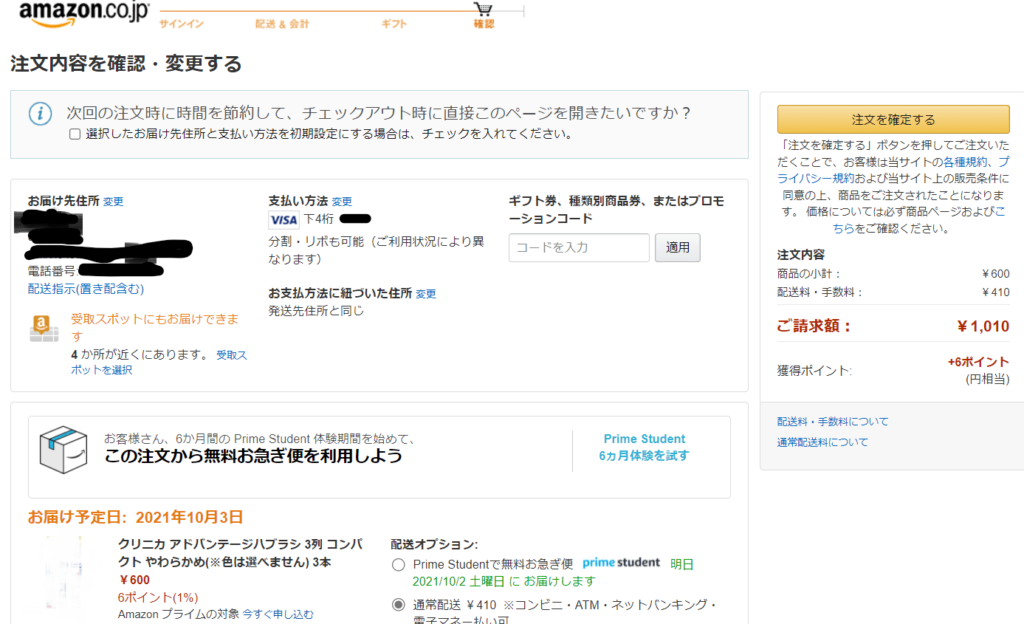Click the ご請求額 ¥1,010 total amount
Viewport: 1024px width, 624px height.
point(983,326)
